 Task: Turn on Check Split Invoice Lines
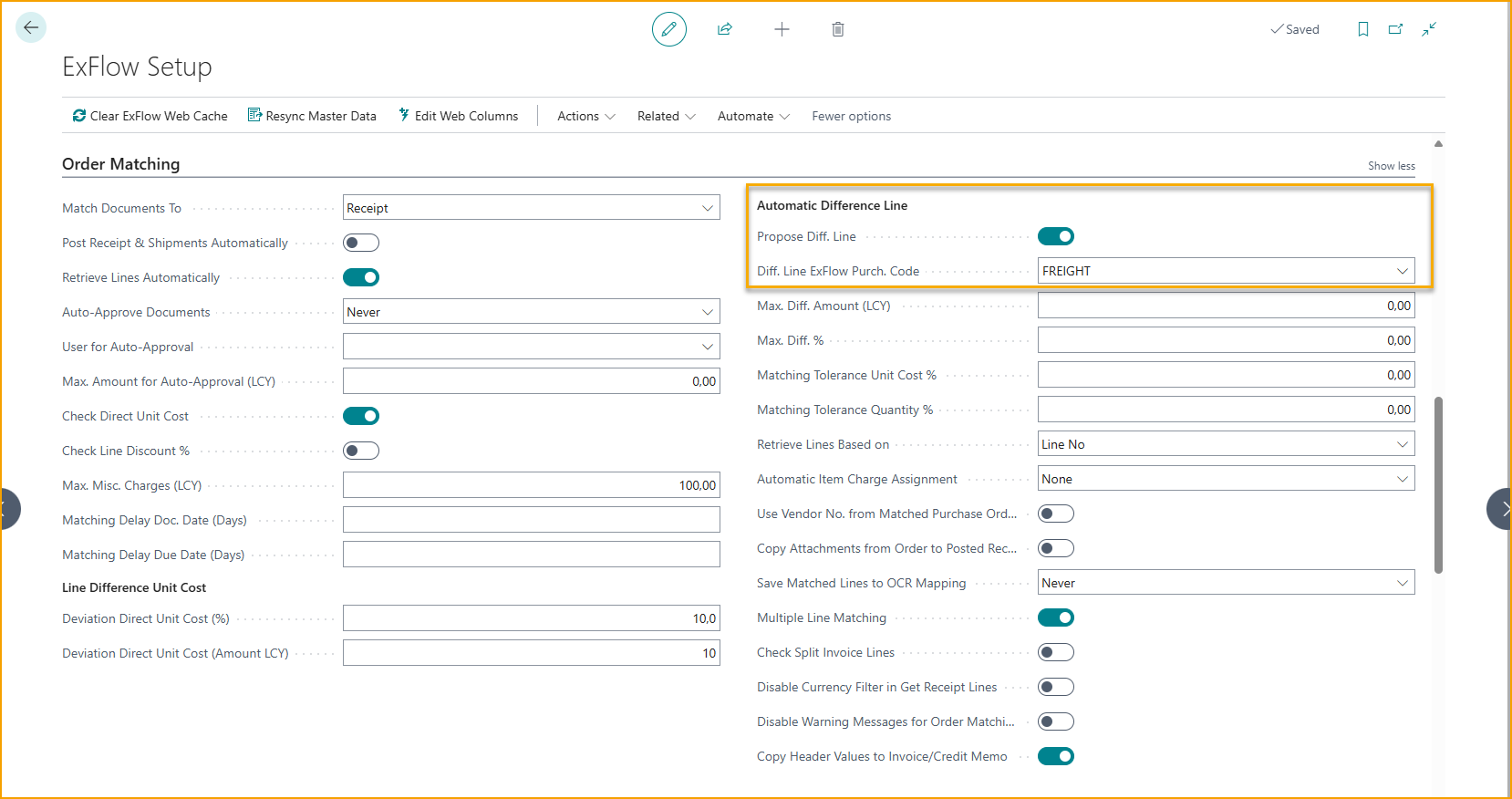click(1055, 652)
